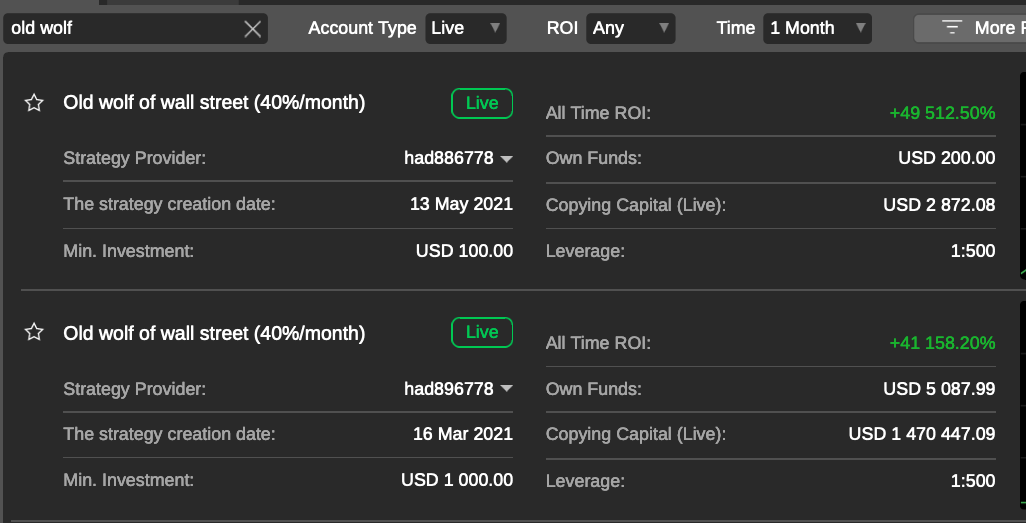Open the More Filters button

pos(970,28)
